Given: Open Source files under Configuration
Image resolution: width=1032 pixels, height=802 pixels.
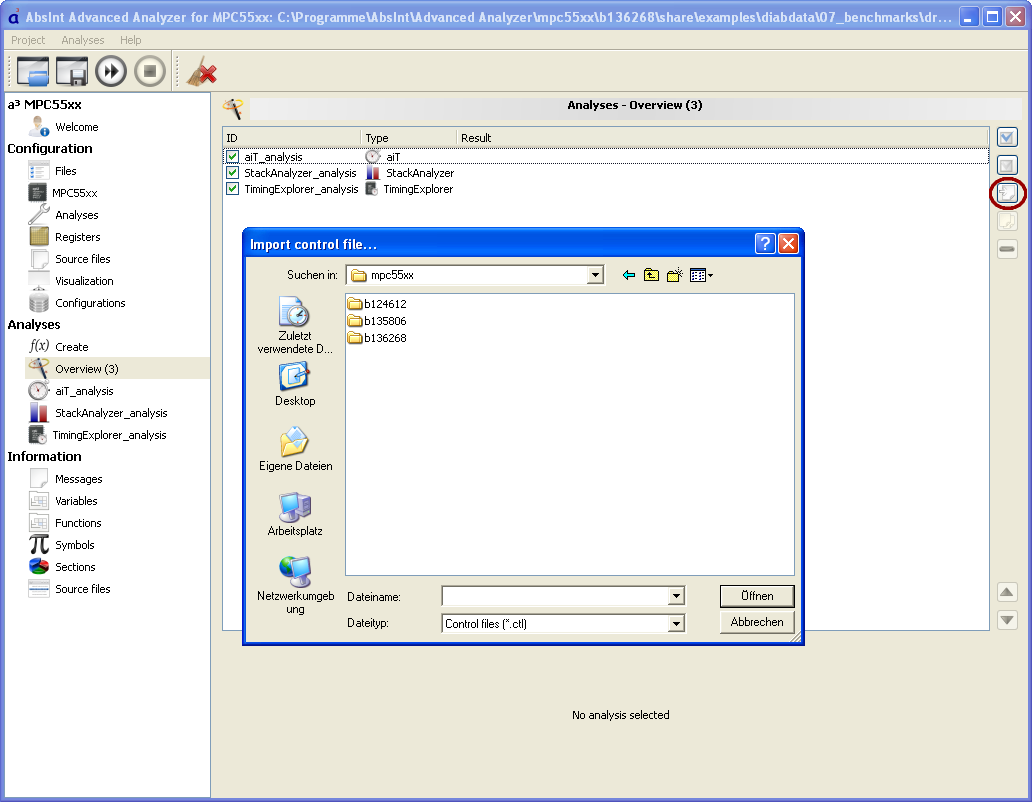Looking at the screenshot, I should pyautogui.click(x=82, y=259).
